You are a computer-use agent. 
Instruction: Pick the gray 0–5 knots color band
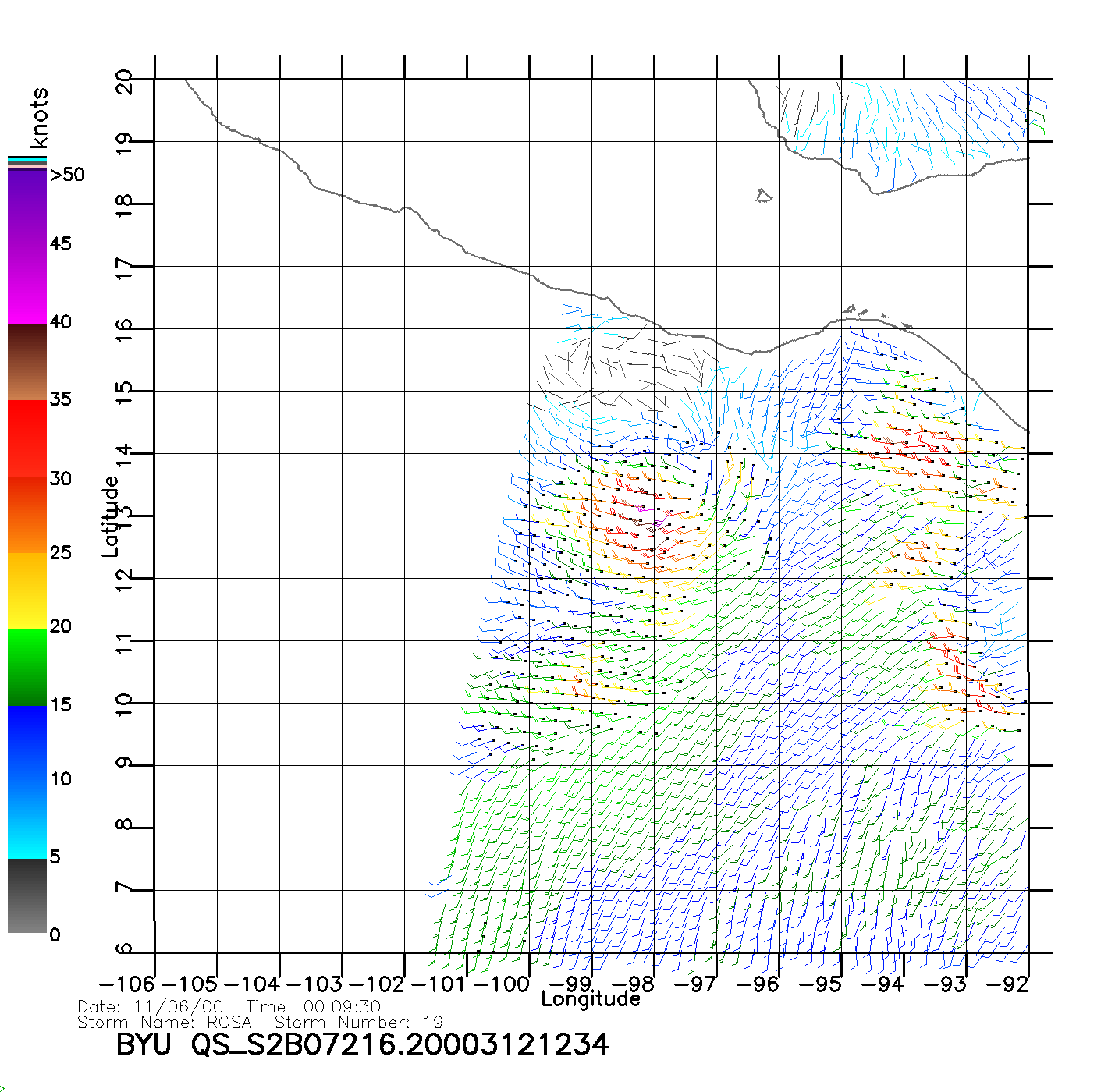[x=27, y=895]
